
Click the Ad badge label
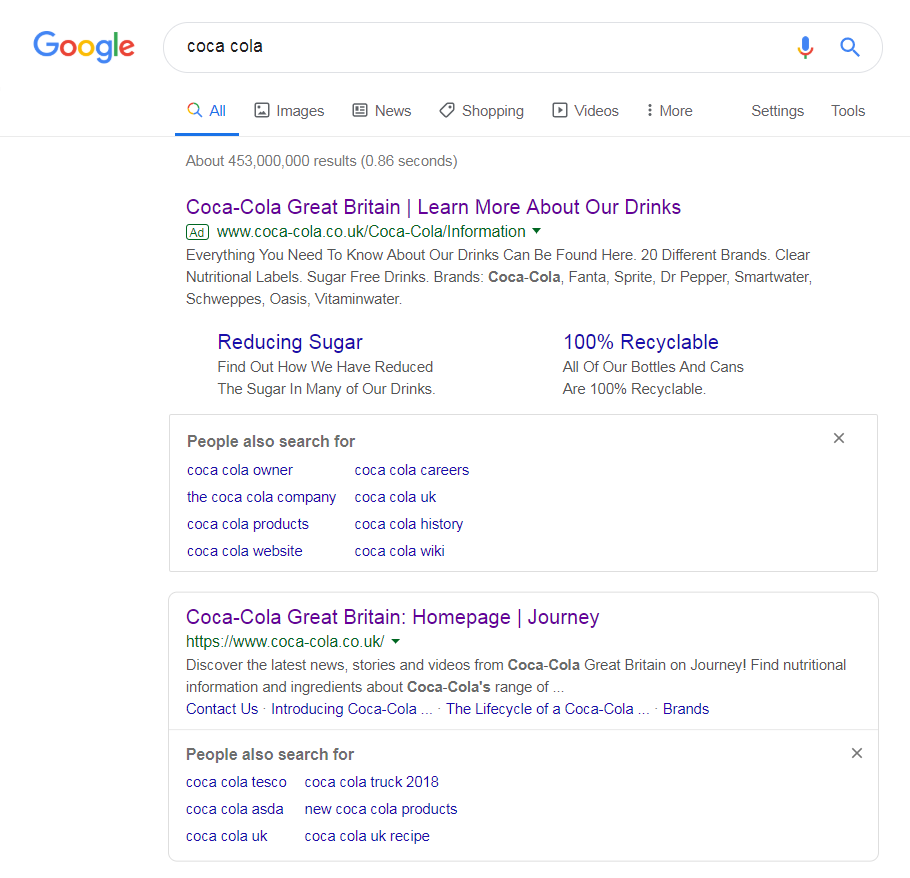197,232
